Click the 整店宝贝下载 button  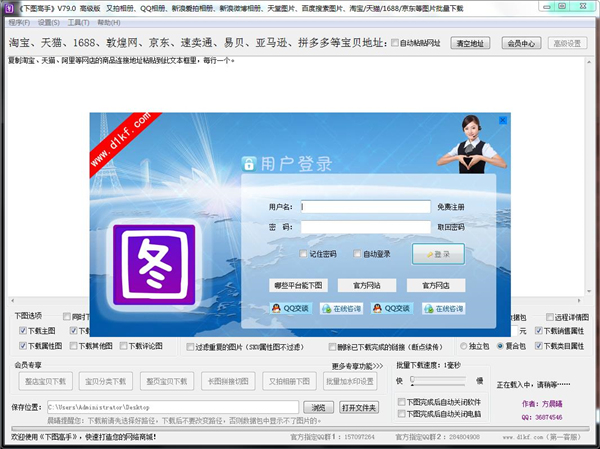pyautogui.click(x=46, y=381)
